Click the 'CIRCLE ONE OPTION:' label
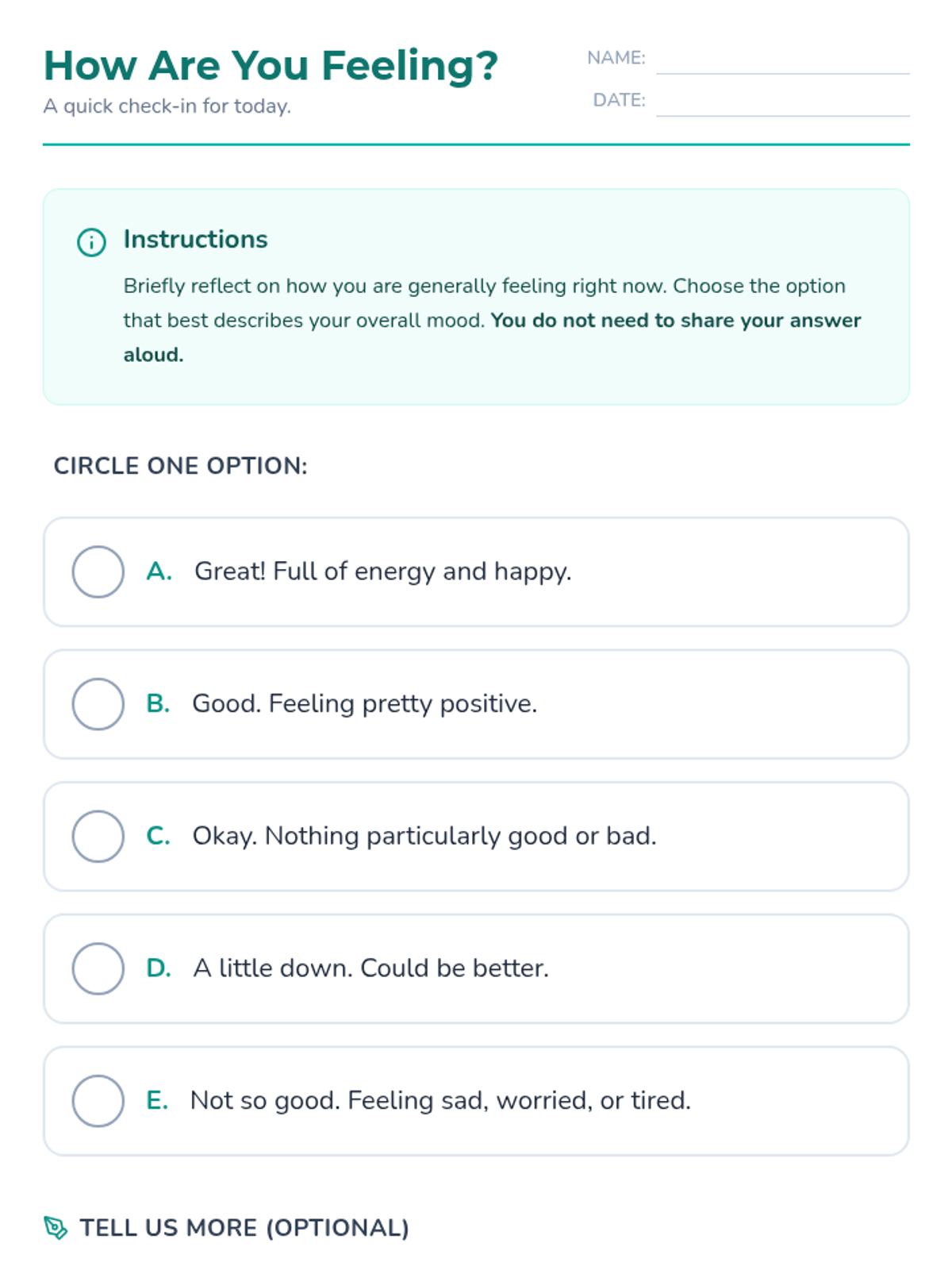This screenshot has height=1270, width=952. pyautogui.click(x=180, y=466)
